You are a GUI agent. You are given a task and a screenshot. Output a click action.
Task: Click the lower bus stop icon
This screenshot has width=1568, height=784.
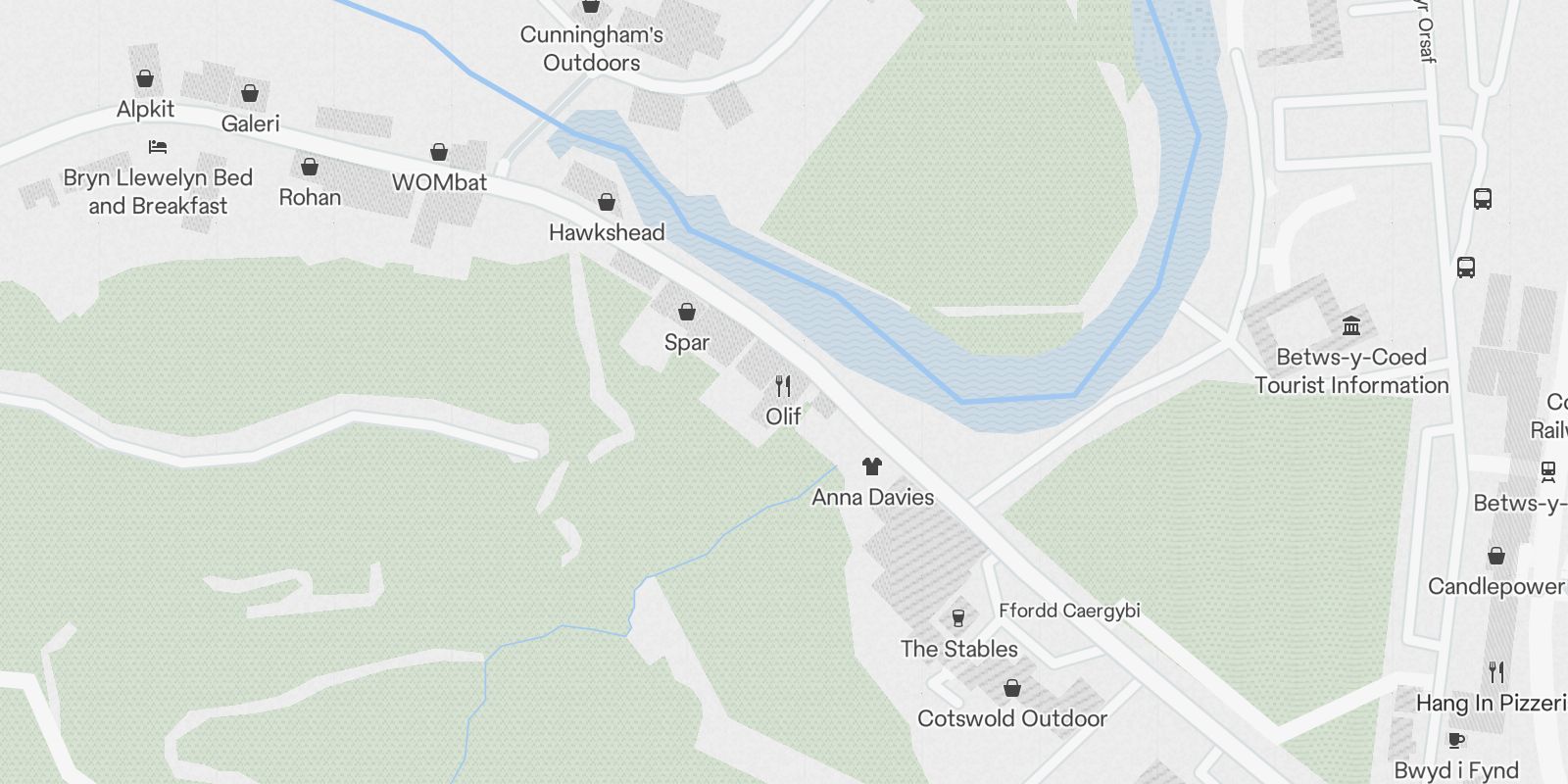(x=1466, y=267)
